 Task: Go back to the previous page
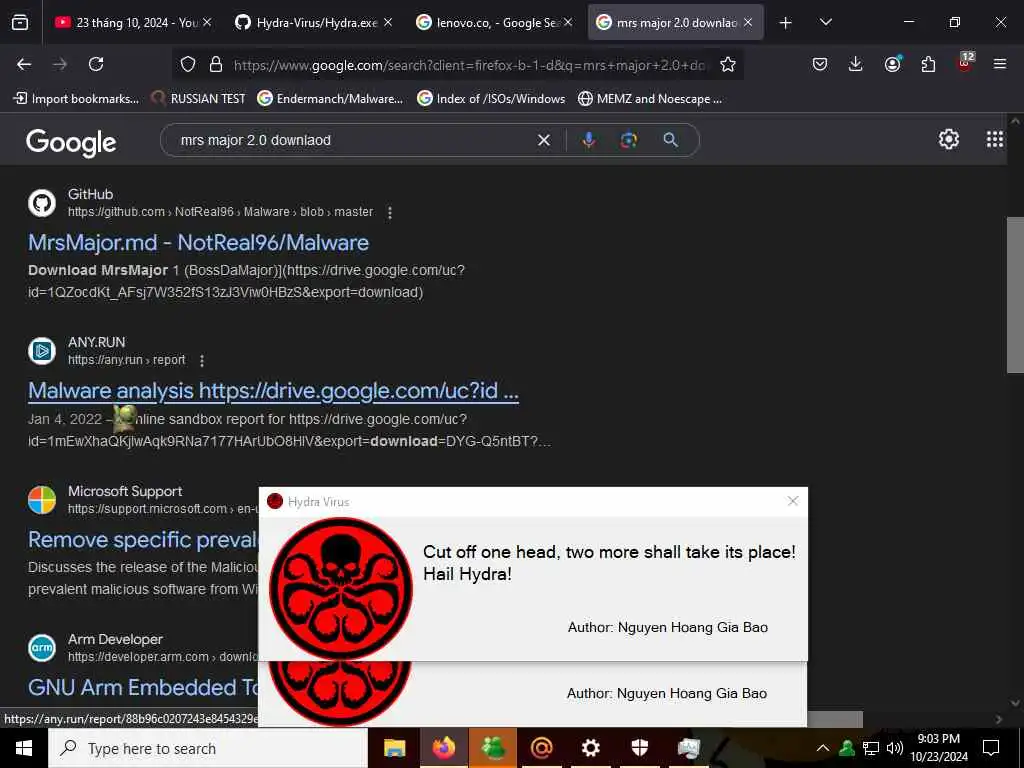(x=24, y=64)
